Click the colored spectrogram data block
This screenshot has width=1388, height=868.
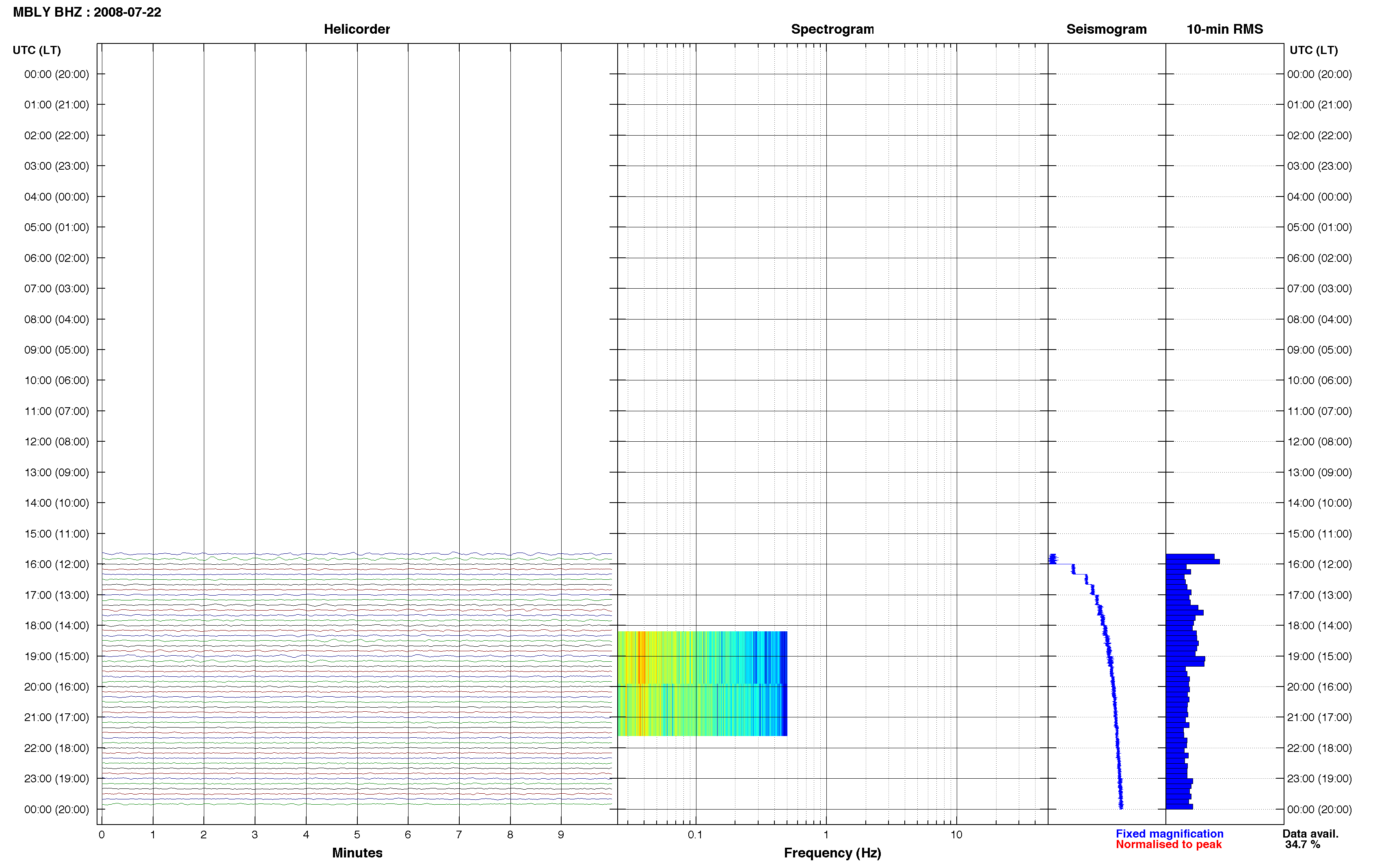point(702,683)
